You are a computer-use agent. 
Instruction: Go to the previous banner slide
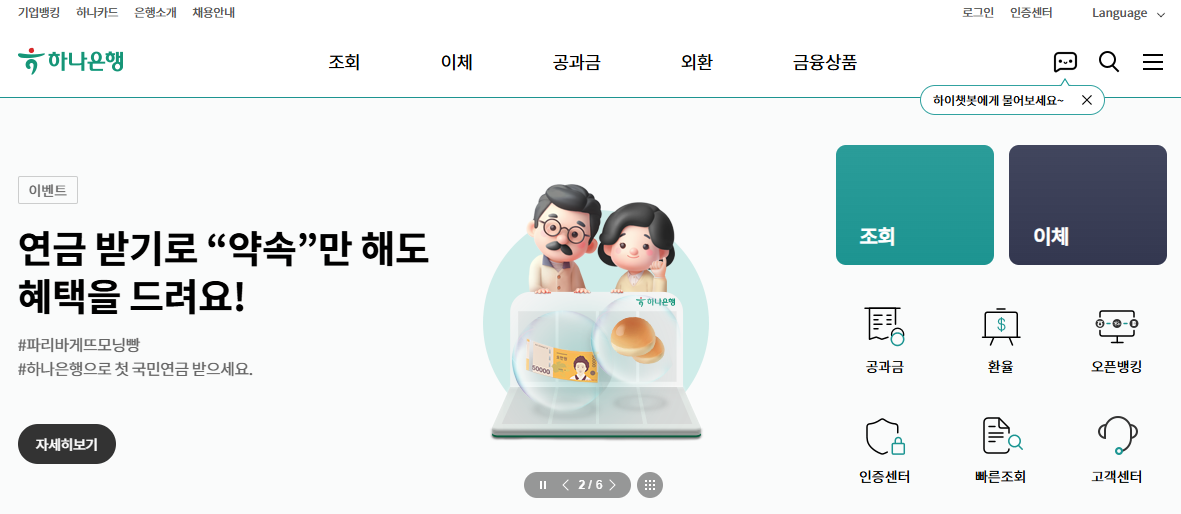tap(566, 485)
